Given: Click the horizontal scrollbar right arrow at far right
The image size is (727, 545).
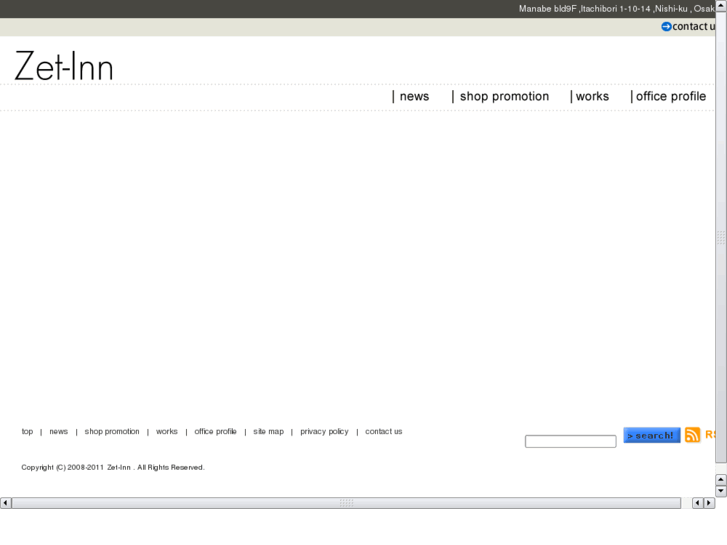Looking at the screenshot, I should 709,503.
